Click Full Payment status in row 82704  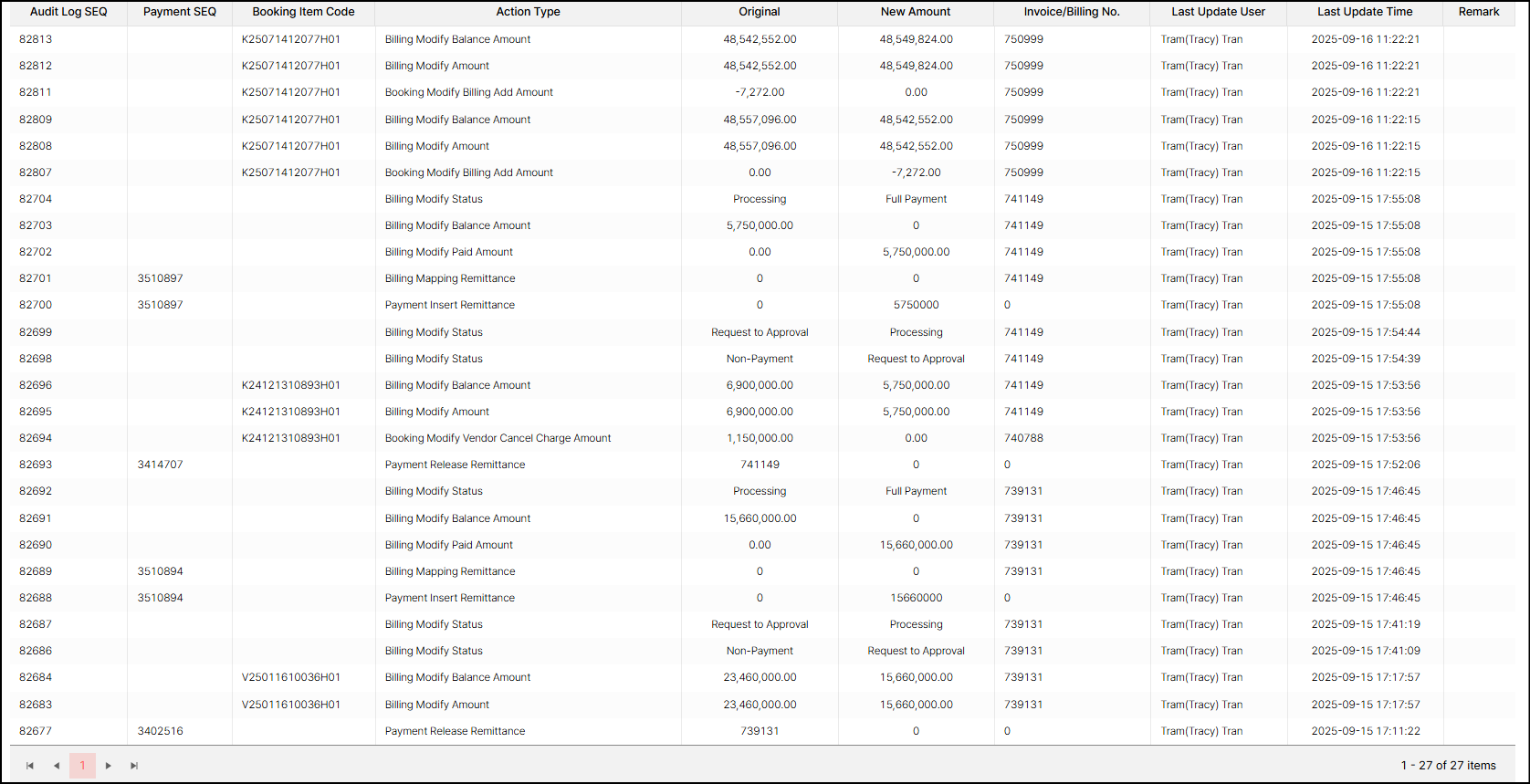pyautogui.click(x=916, y=199)
